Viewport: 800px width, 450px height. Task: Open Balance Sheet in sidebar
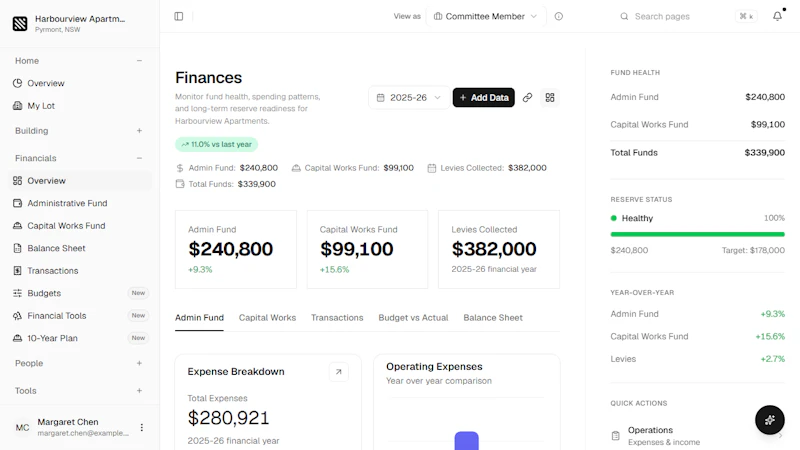80,248
